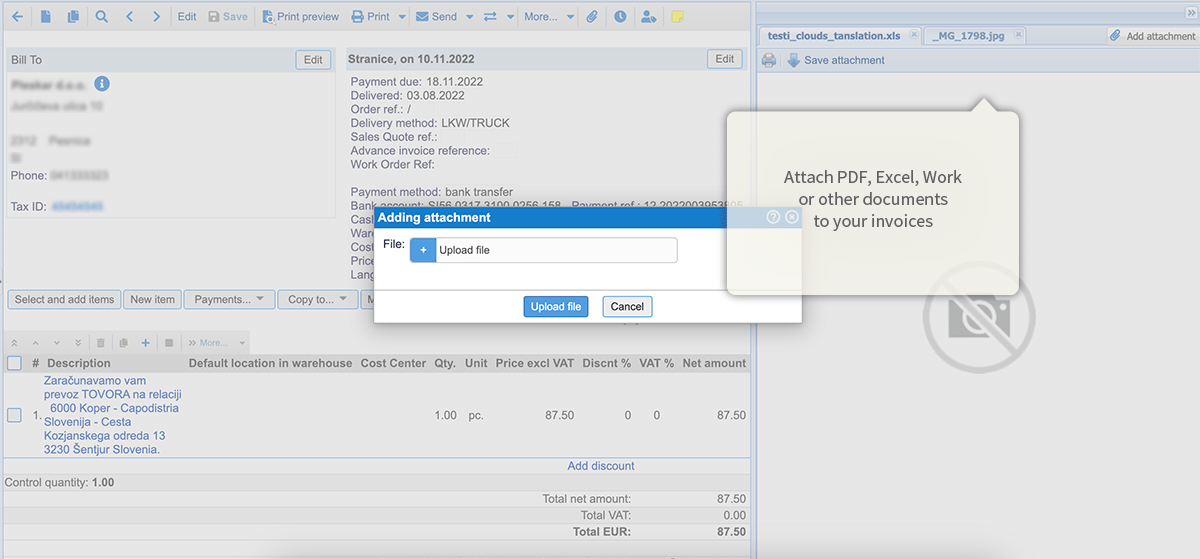1200x559 pixels.
Task: Close the Adding attachment dialog
Action: pyautogui.click(x=792, y=217)
